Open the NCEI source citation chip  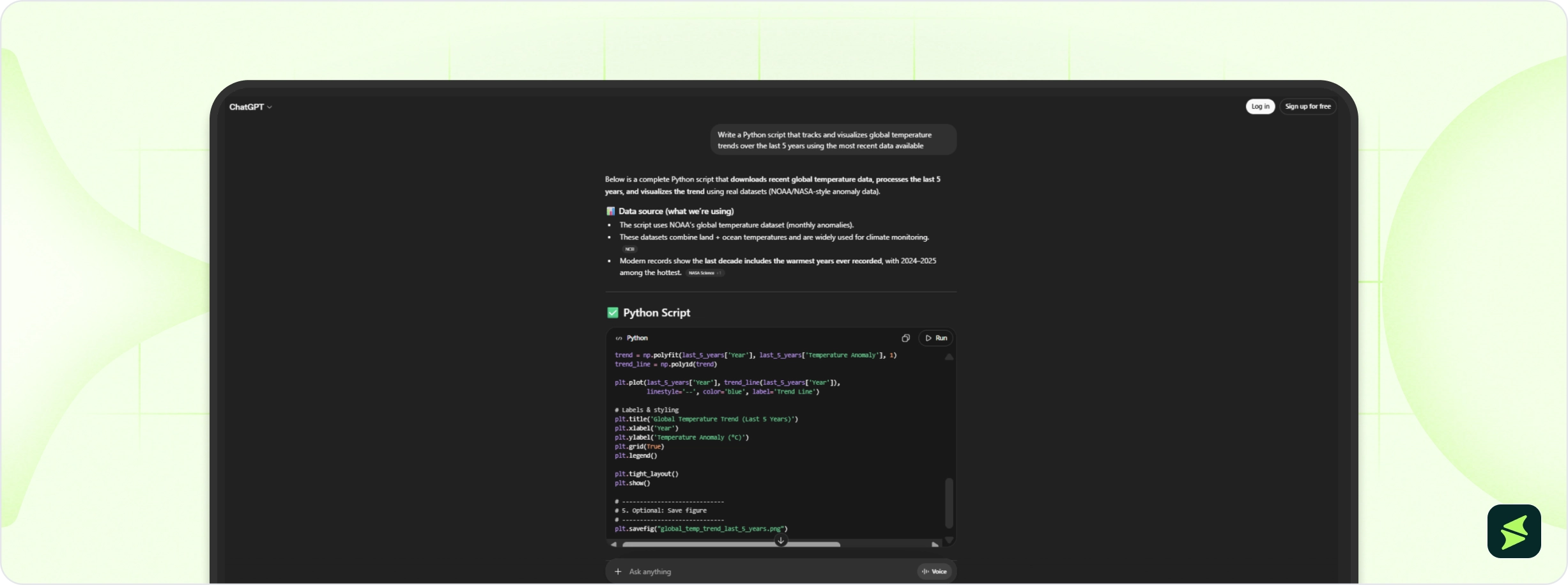(630, 249)
